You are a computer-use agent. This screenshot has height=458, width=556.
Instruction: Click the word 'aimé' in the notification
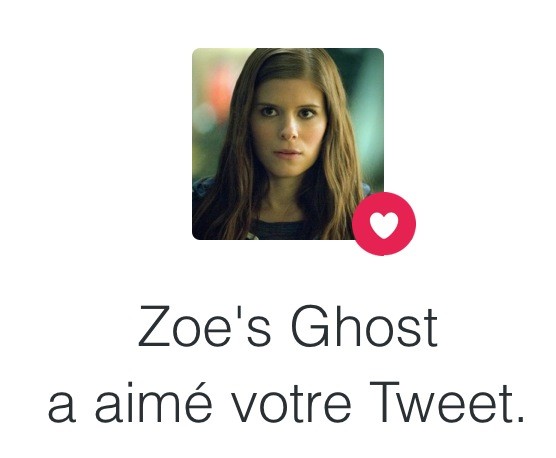(x=153, y=402)
